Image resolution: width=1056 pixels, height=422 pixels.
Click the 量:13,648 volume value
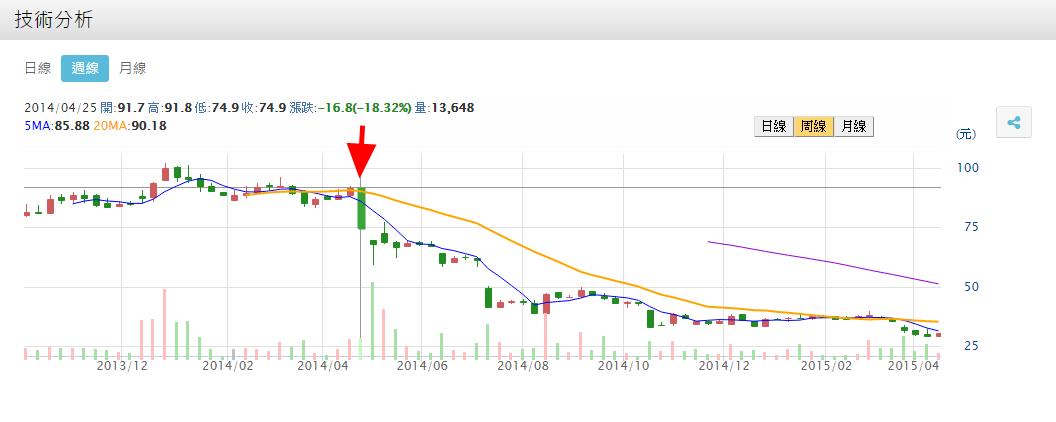point(444,108)
